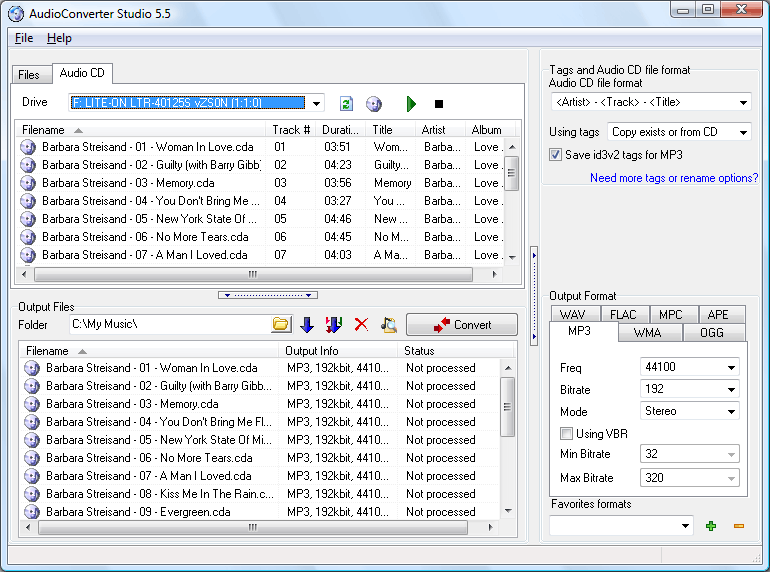The width and height of the screenshot is (770, 572).
Task: Click CD icon of 08 - Kiss Me output row
Action: click(x=32, y=494)
